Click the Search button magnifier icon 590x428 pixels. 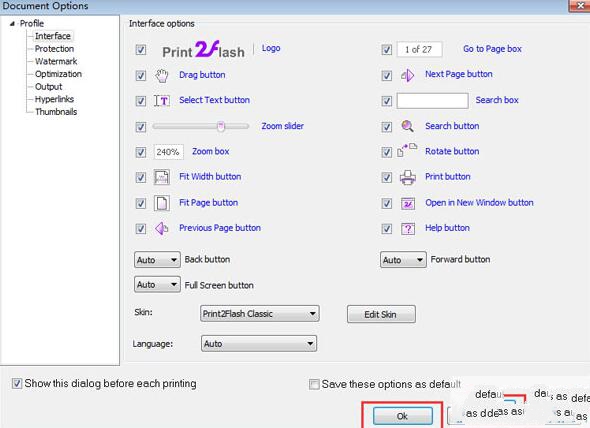[x=408, y=126]
